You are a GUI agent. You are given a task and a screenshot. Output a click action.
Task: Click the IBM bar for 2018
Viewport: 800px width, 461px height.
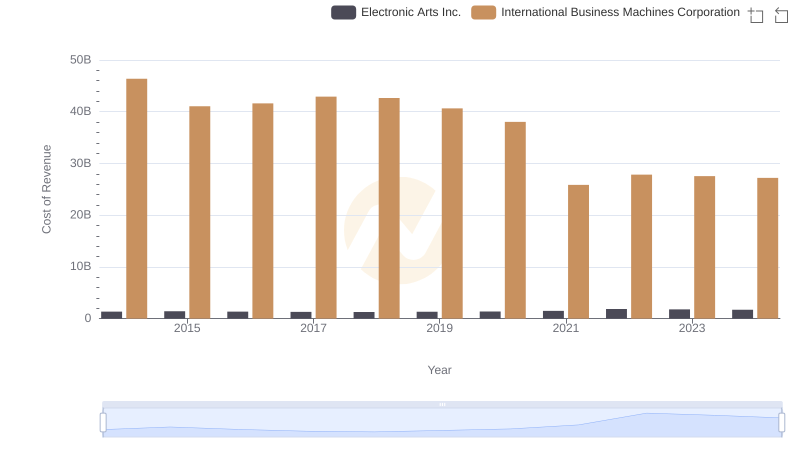pyautogui.click(x=389, y=208)
